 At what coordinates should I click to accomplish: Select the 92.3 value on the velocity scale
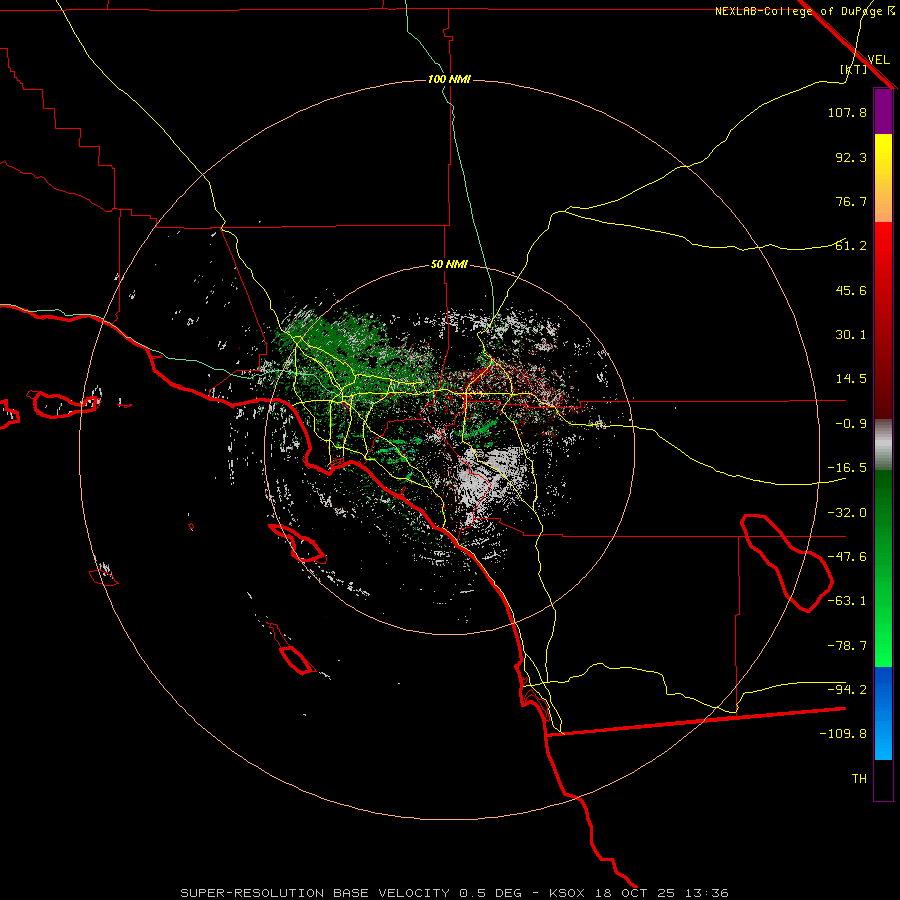pos(851,157)
